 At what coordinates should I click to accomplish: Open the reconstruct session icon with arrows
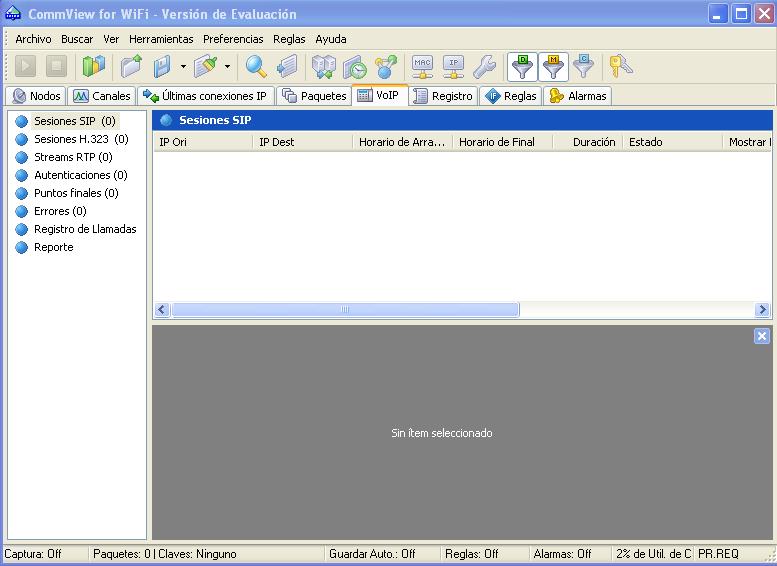[x=324, y=66]
